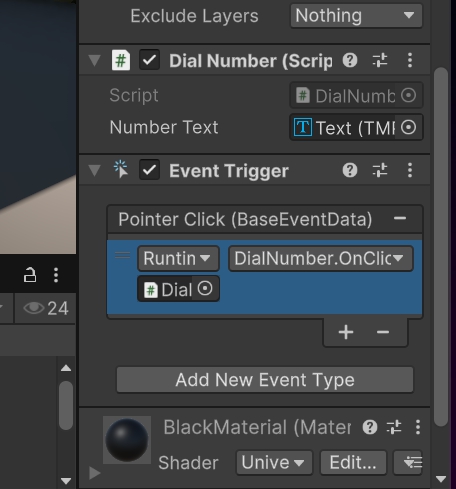Open the Runtime call state dropdown

178,258
